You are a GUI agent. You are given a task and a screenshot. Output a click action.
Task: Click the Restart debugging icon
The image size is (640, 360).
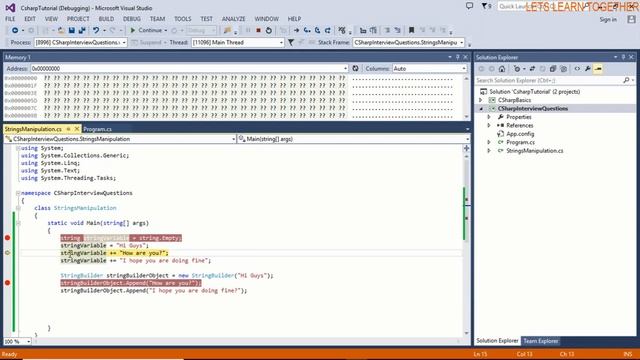coord(269,30)
